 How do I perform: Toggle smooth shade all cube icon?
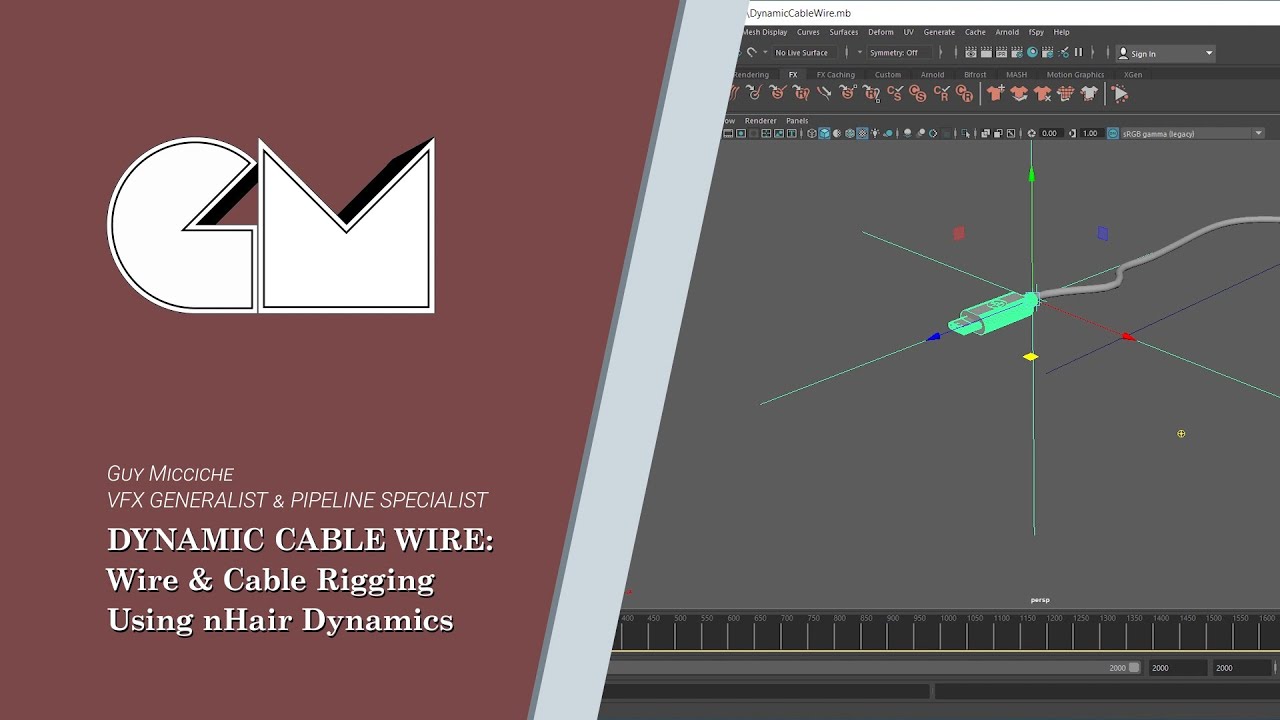click(x=824, y=133)
